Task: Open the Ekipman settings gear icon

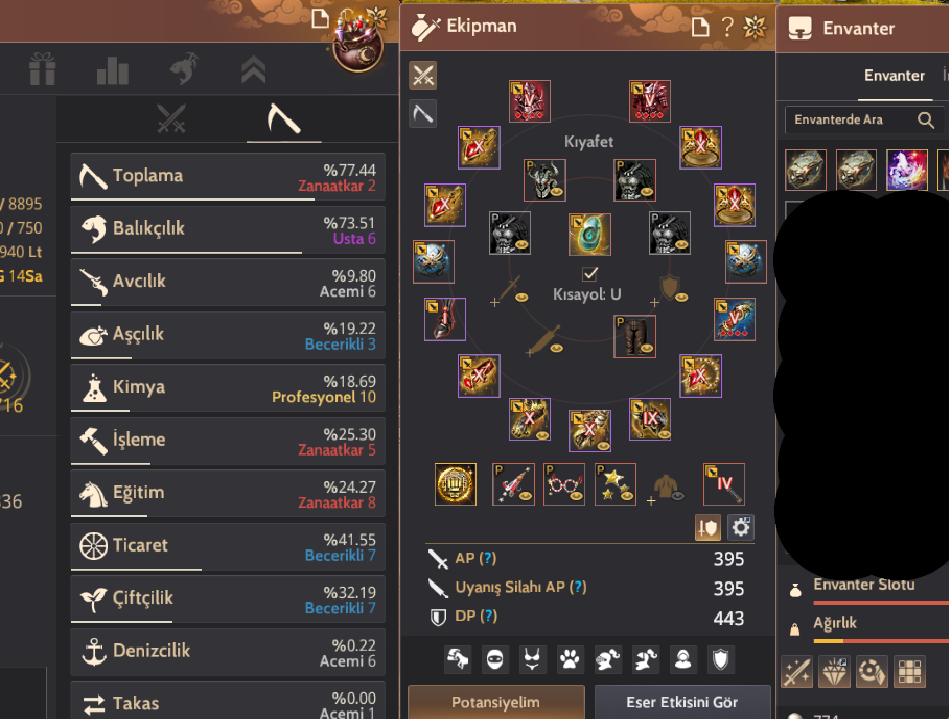Action: (741, 528)
